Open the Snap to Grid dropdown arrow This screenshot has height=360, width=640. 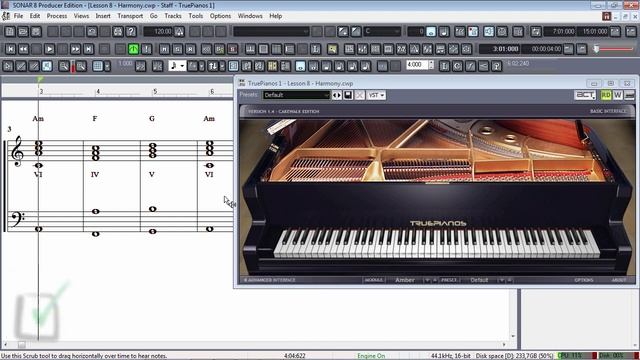tap(107, 66)
